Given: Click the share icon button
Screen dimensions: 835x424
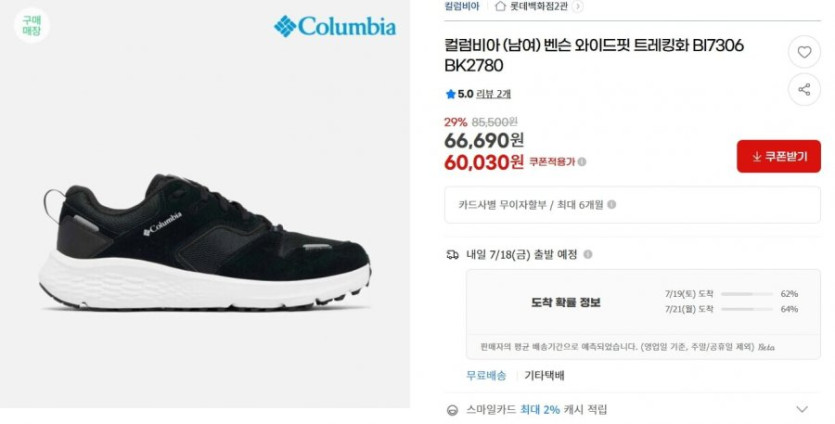Looking at the screenshot, I should [804, 89].
